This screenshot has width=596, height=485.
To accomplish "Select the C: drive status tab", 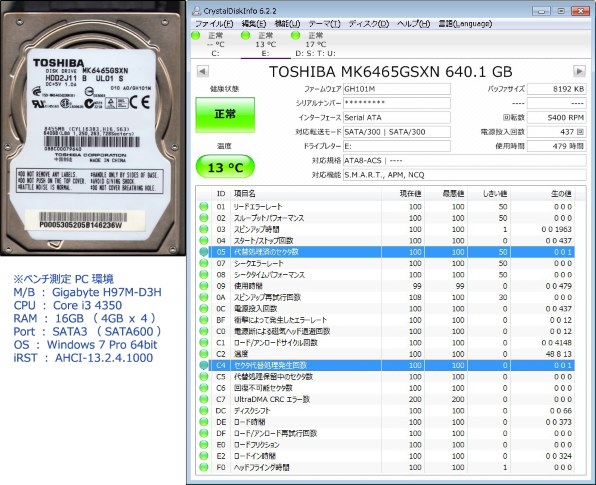I will click(x=215, y=44).
